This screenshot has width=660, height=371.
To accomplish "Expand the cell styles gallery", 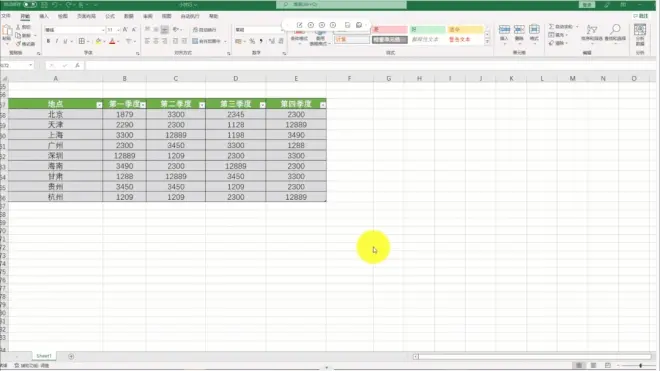I will (487, 42).
